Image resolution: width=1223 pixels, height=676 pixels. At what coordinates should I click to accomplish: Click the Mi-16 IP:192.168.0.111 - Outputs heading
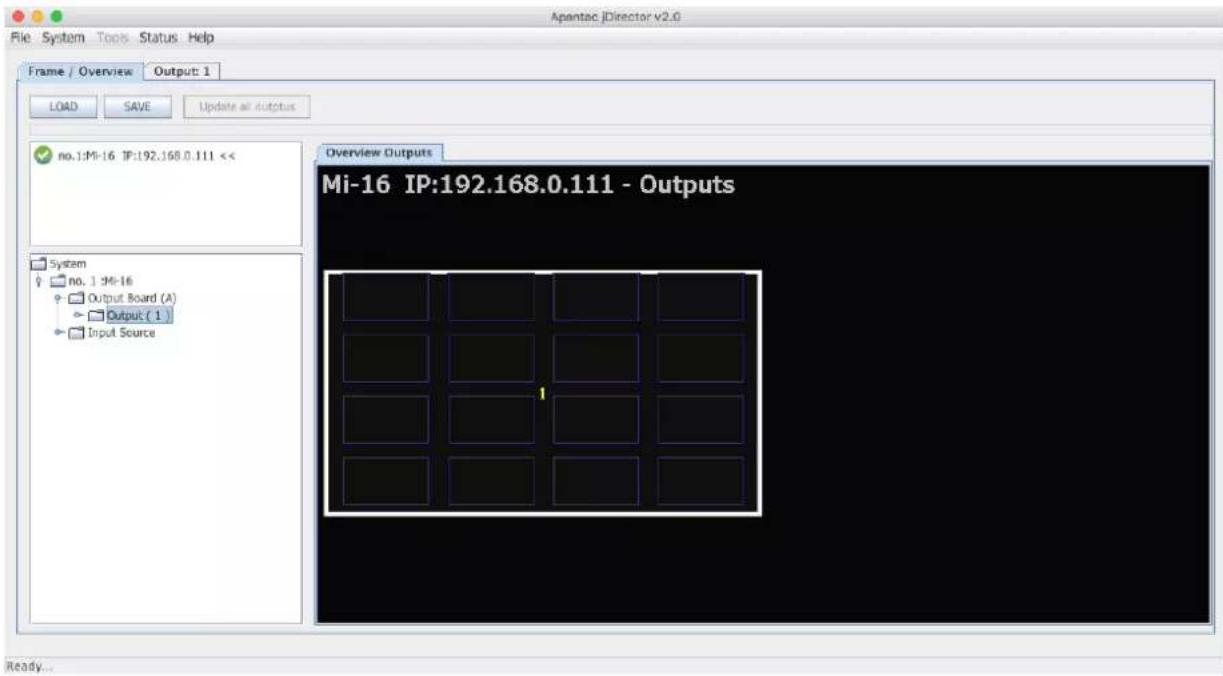(528, 186)
